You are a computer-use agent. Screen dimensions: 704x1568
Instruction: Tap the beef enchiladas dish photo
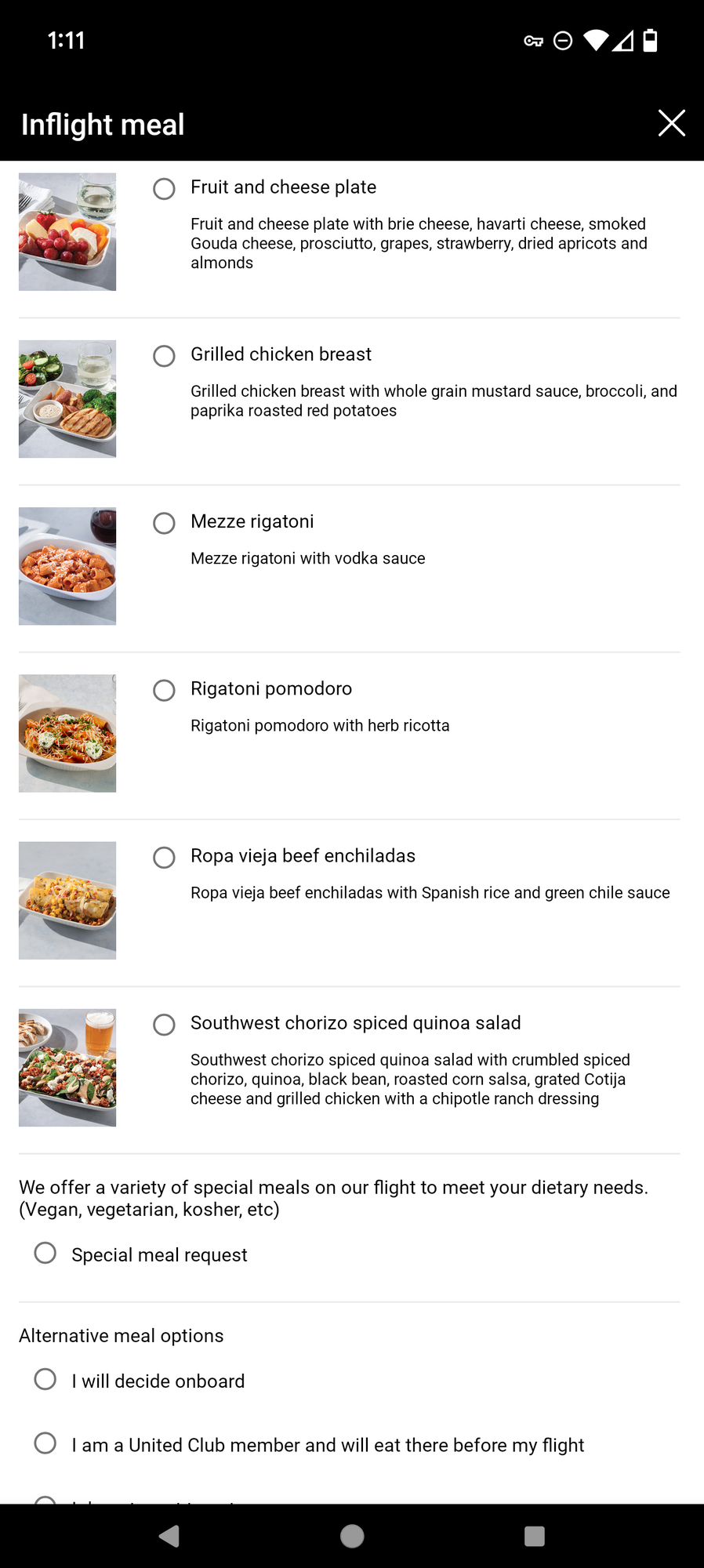click(67, 900)
